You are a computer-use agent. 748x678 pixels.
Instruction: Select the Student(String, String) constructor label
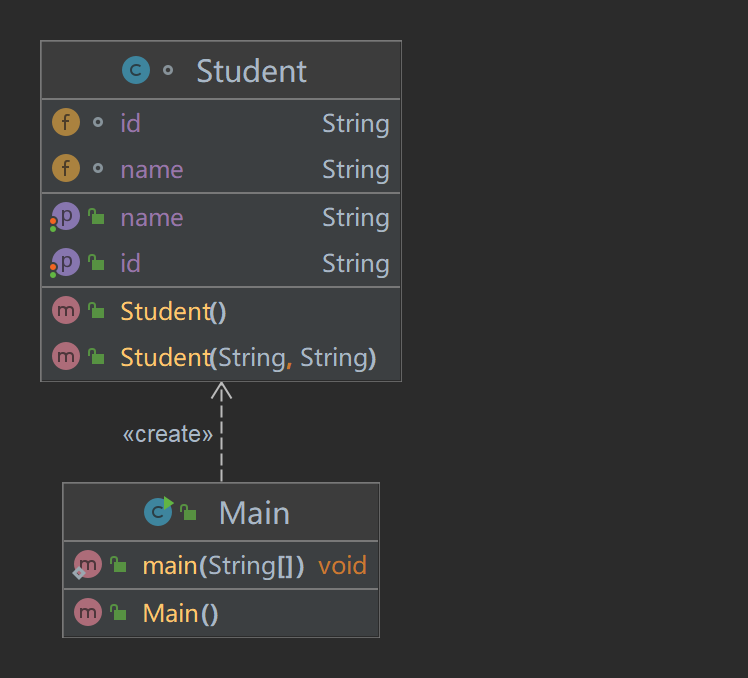(x=248, y=357)
